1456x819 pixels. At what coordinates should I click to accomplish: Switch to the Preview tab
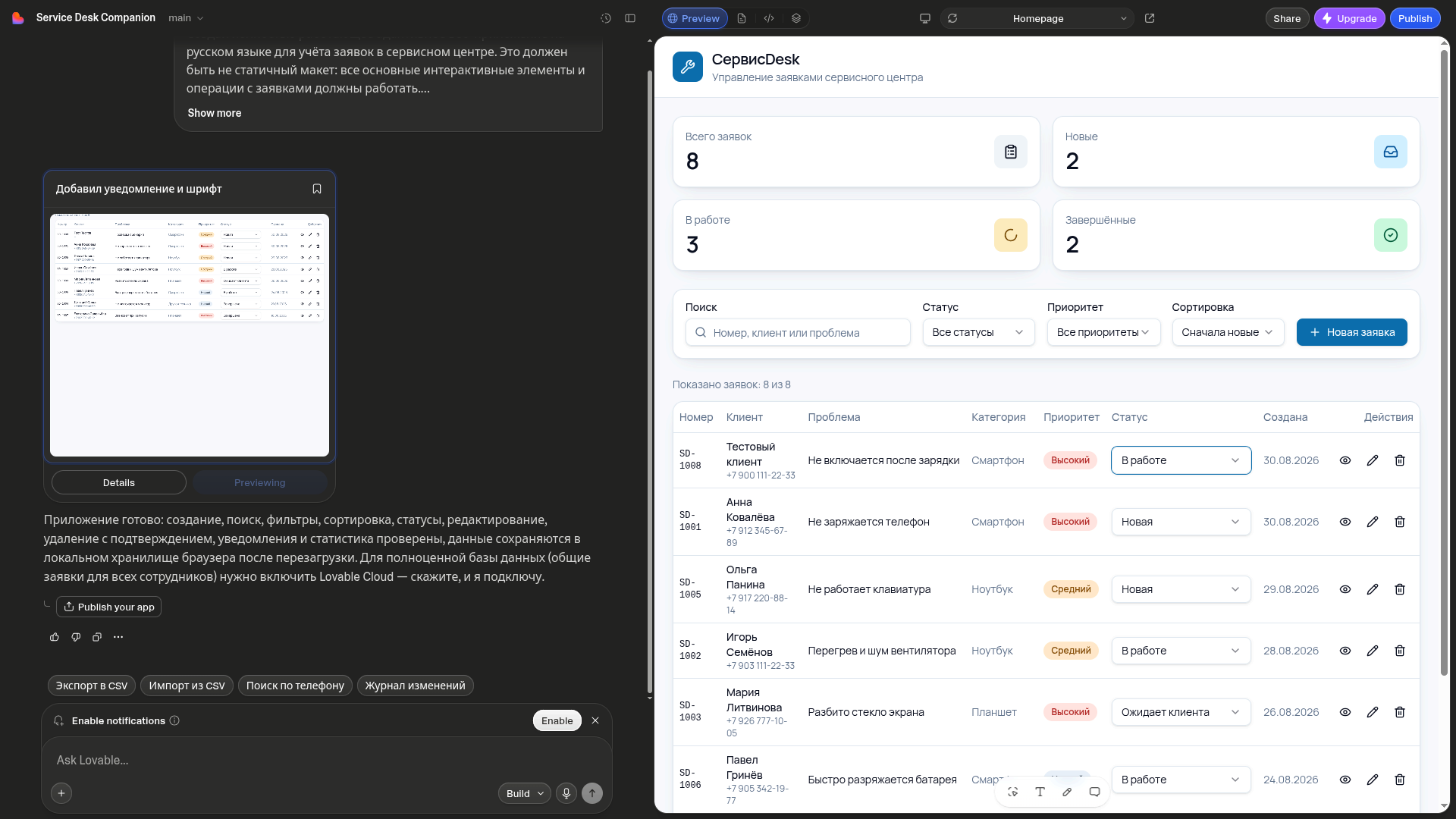[x=693, y=18]
